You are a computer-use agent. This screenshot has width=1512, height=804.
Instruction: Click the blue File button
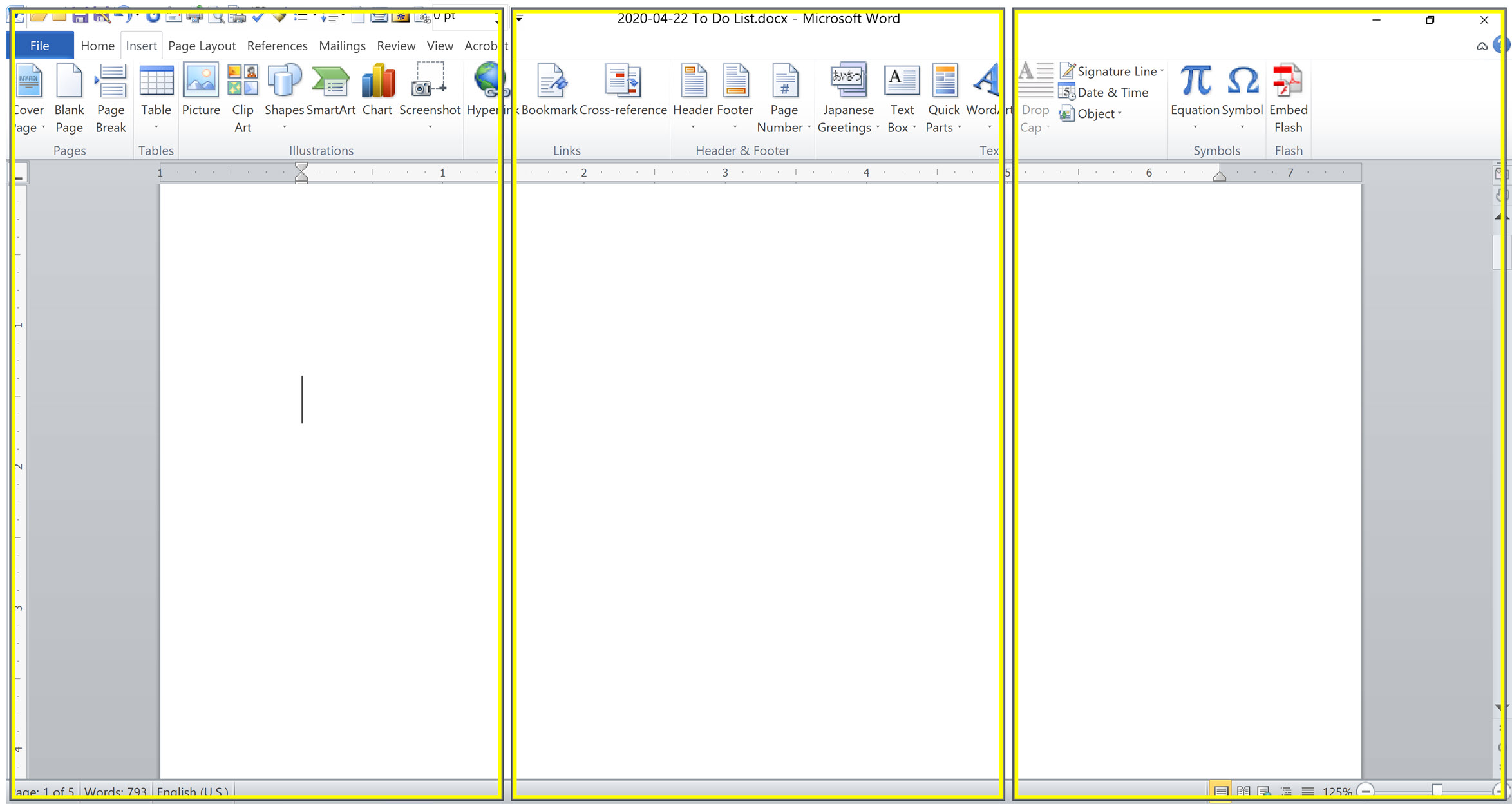point(39,46)
